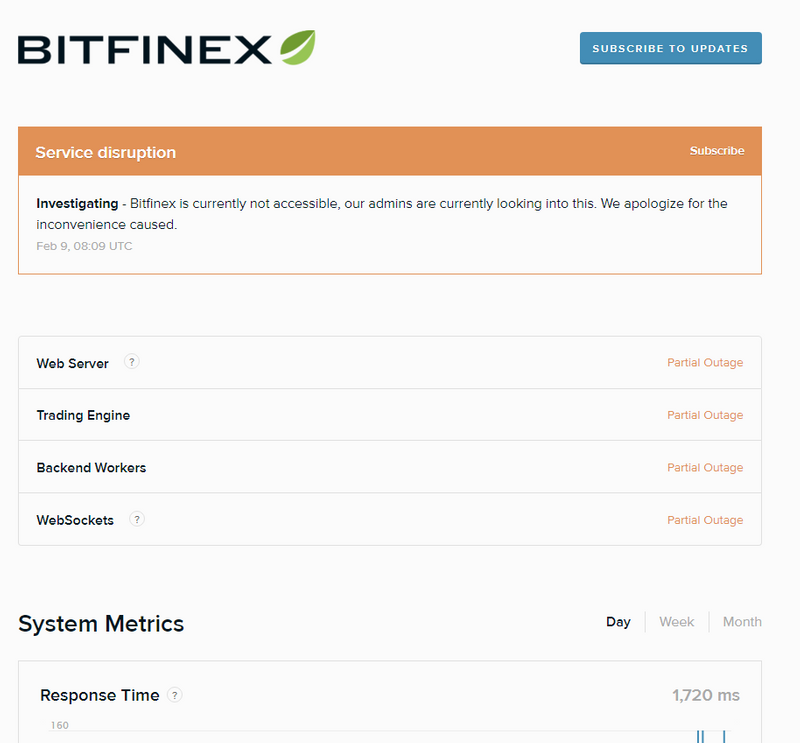This screenshot has width=800, height=743.
Task: Click the Trading Engine component name
Action: [x=83, y=415]
